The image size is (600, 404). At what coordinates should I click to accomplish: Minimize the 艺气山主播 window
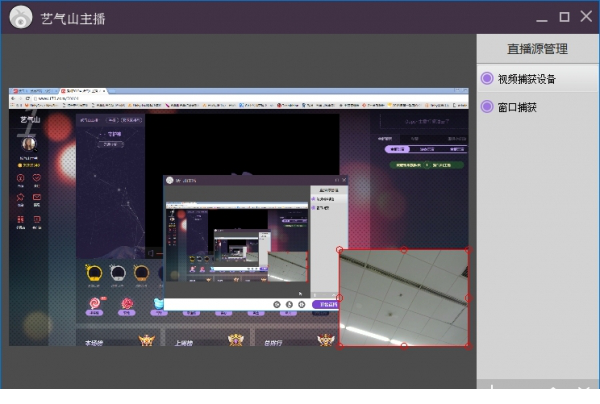pos(542,17)
